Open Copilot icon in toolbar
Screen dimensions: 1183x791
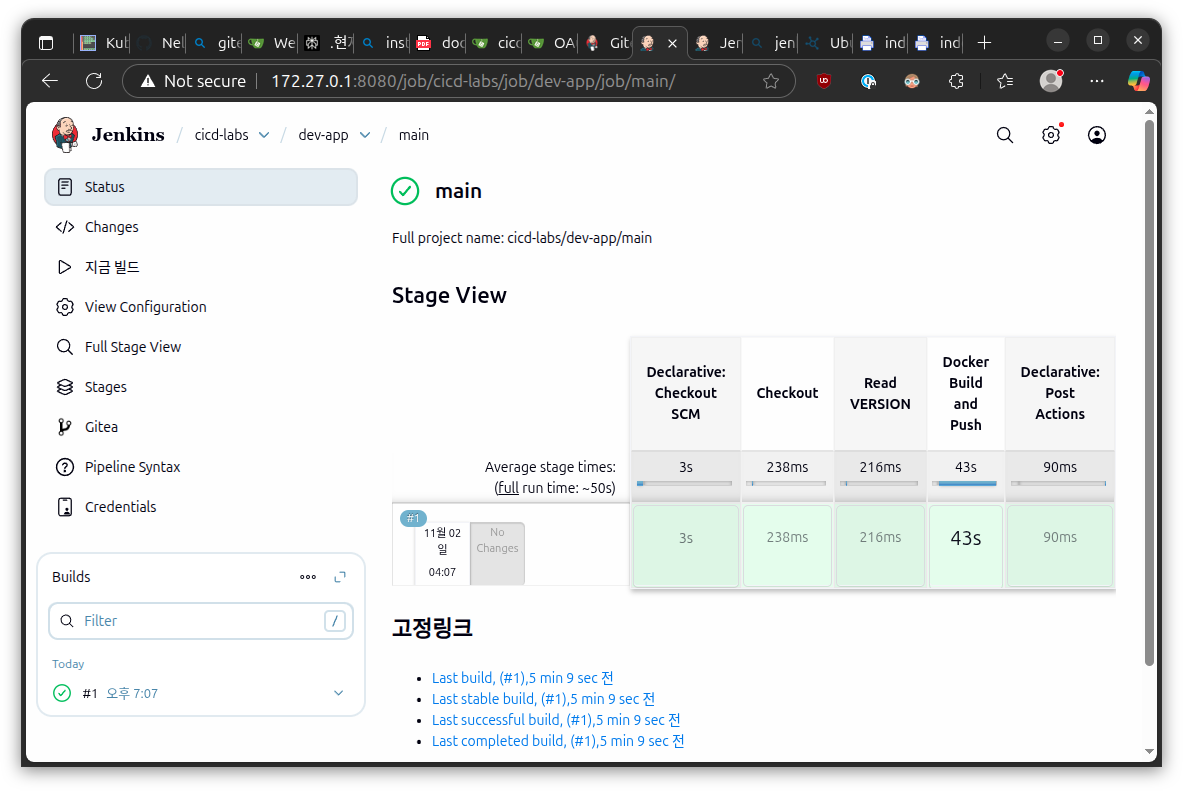pos(1138,81)
